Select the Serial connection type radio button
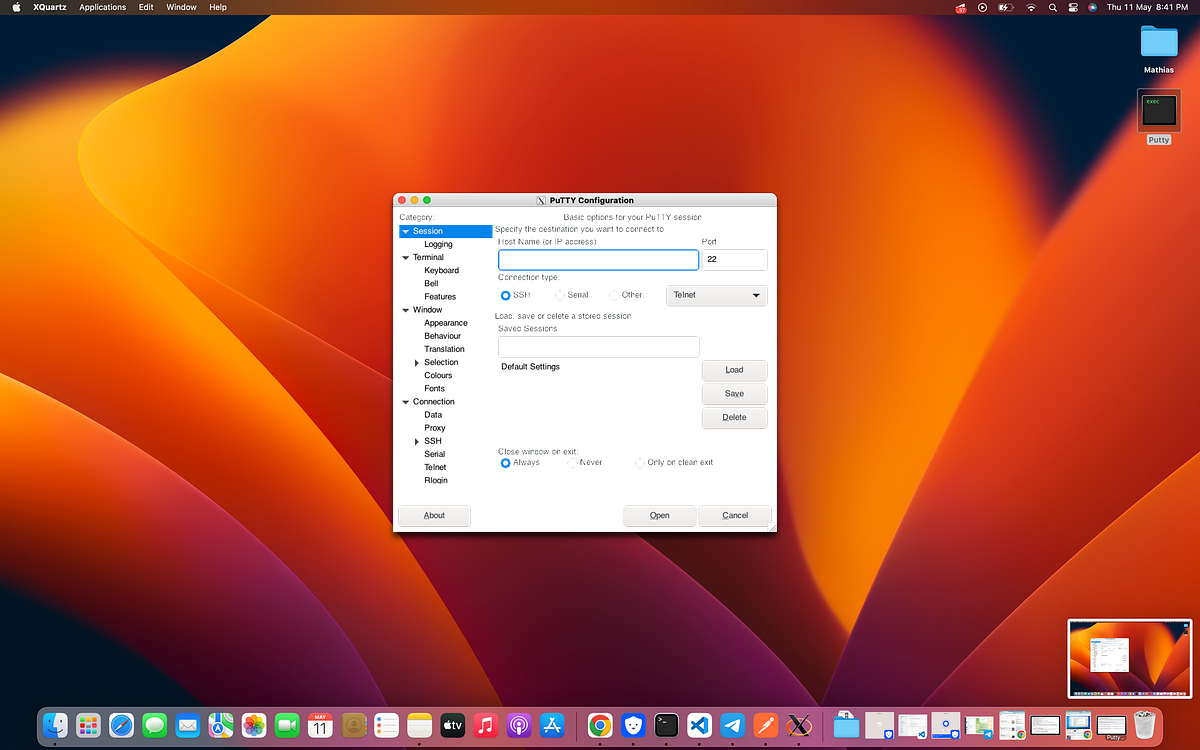 [561, 295]
